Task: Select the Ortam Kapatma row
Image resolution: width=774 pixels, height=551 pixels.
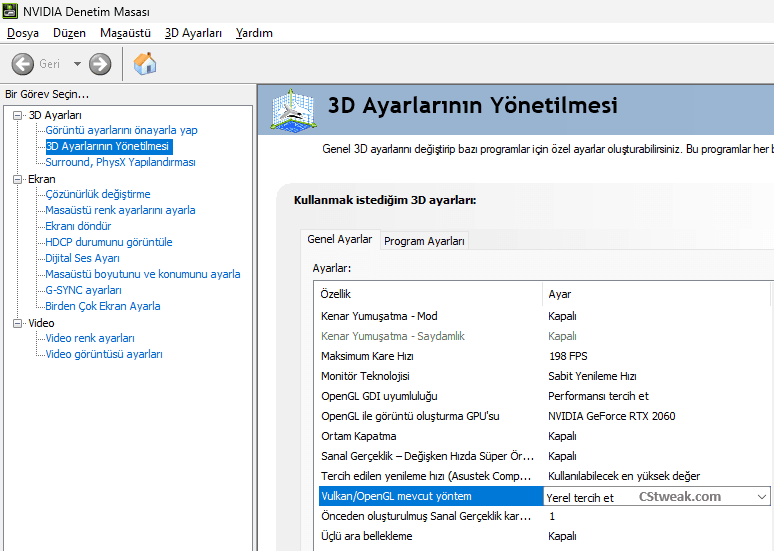Action: [x=543, y=436]
